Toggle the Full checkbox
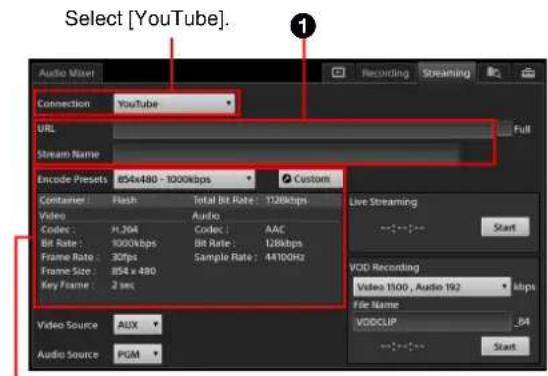This screenshot has height=376, width=548. [x=505, y=129]
